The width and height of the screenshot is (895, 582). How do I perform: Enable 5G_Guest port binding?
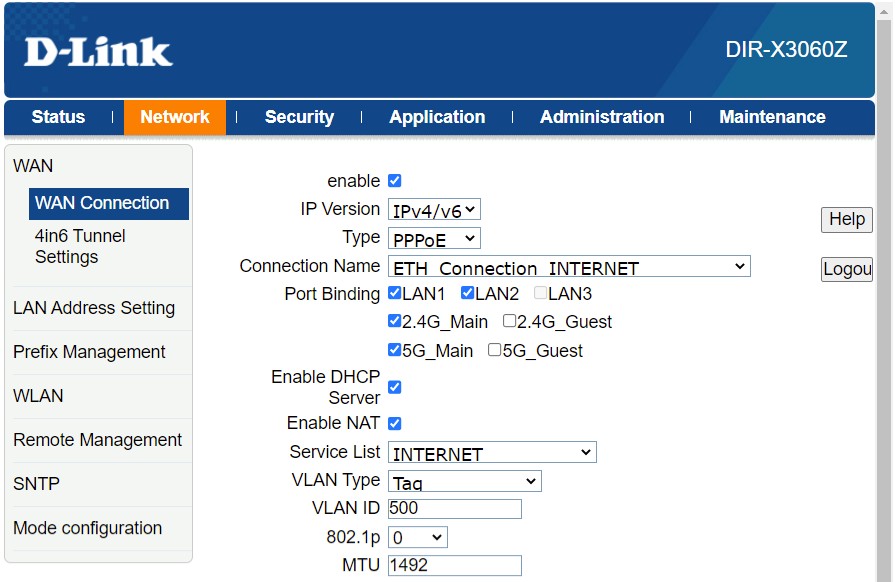[495, 351]
